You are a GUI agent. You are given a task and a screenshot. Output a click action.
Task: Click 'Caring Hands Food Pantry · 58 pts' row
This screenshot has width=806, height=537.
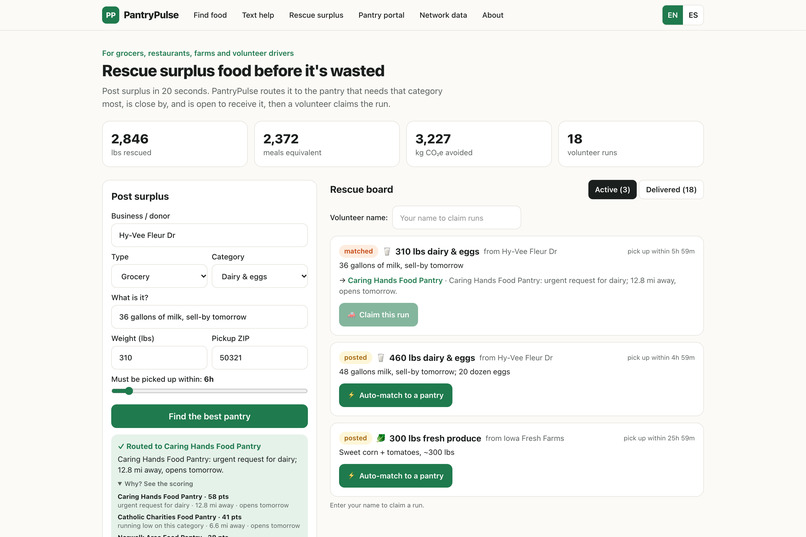pos(173,497)
